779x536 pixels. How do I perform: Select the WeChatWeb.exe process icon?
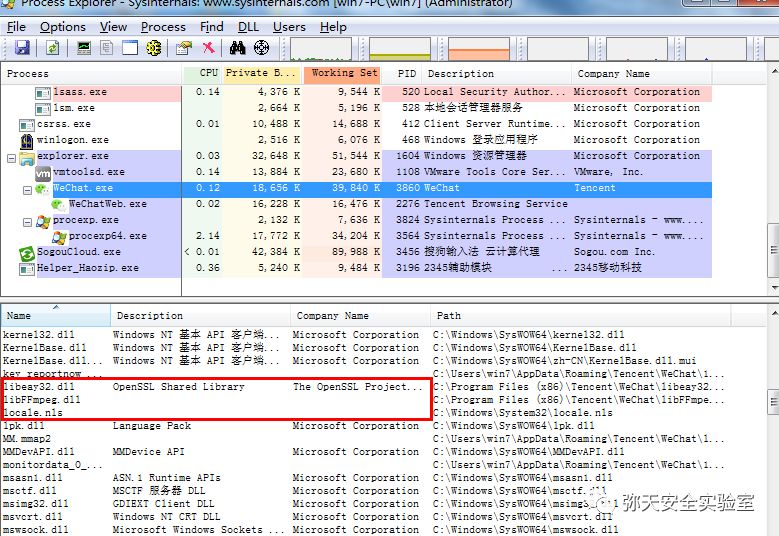59,205
